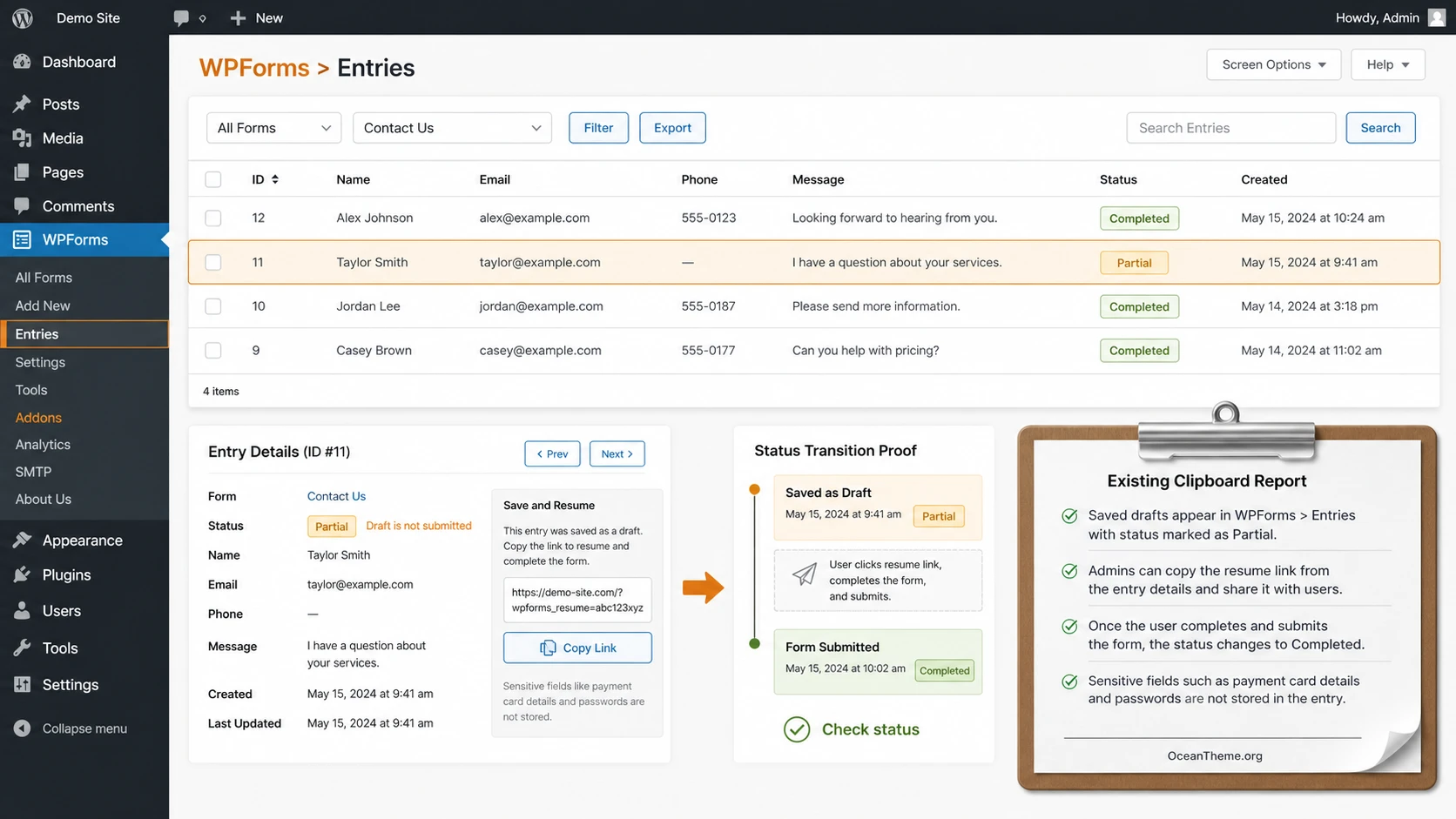The width and height of the screenshot is (1456, 819).
Task: Click the WordPress logo icon
Action: click(x=23, y=17)
